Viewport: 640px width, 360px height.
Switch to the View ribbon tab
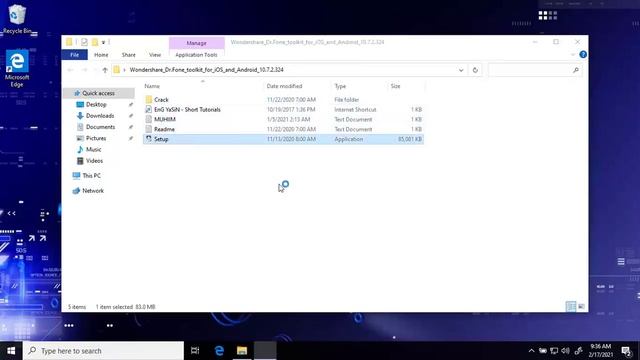tap(155, 55)
